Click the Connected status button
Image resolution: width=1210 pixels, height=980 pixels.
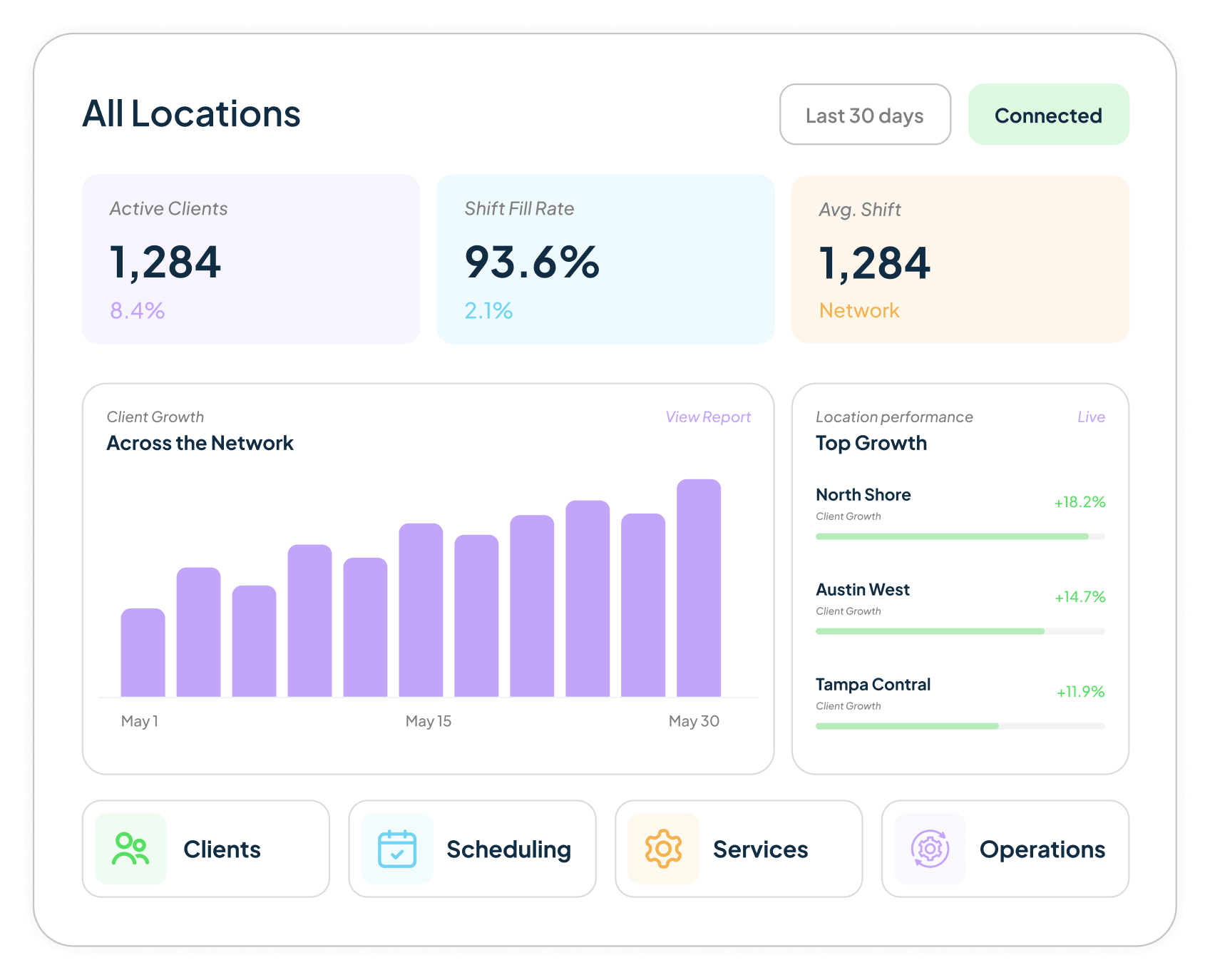[x=1048, y=115]
